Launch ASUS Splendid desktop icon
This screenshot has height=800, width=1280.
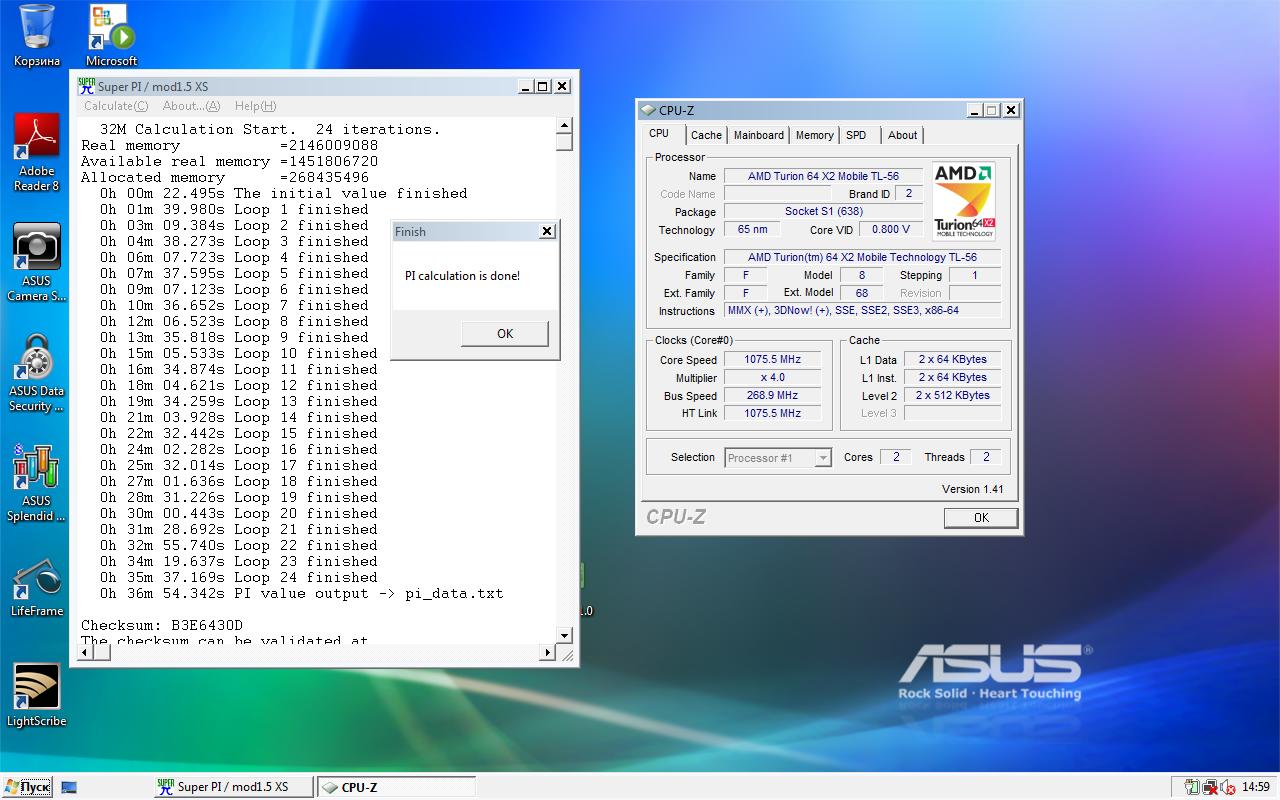pos(36,482)
